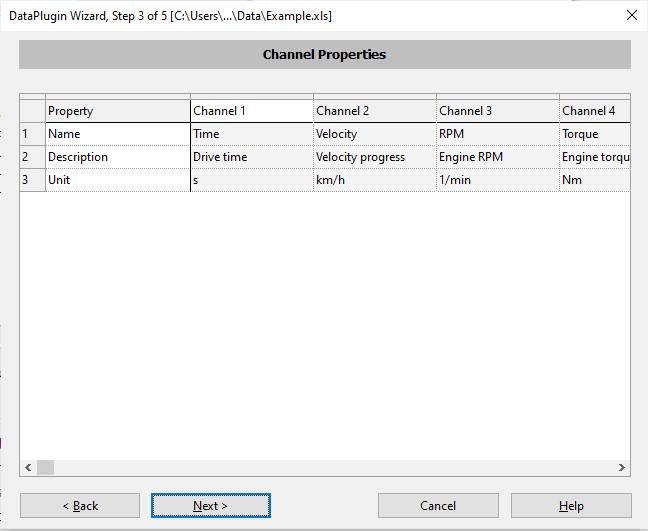The image size is (648, 531).
Task: Click the Next button
Action: pos(211,506)
